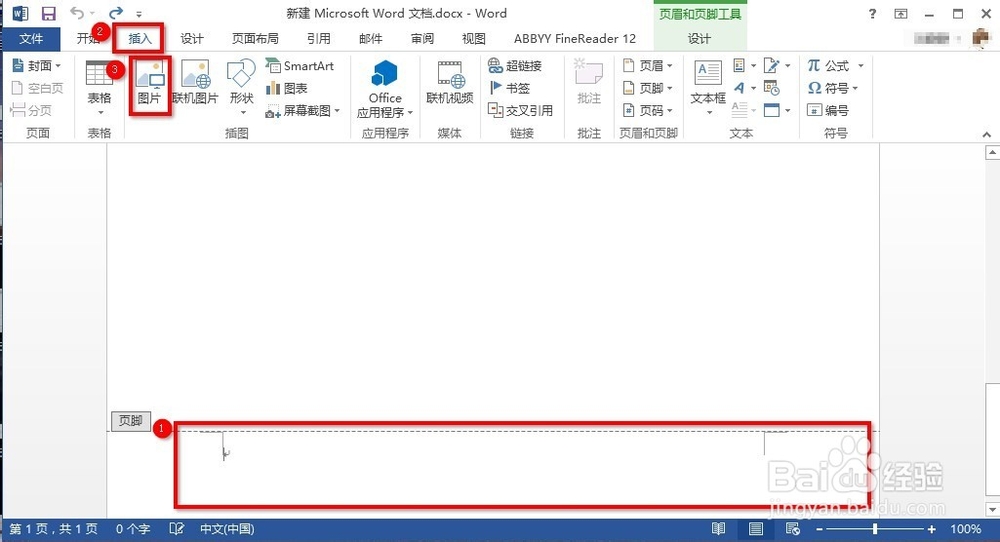Insert date and time icon

tap(772, 88)
